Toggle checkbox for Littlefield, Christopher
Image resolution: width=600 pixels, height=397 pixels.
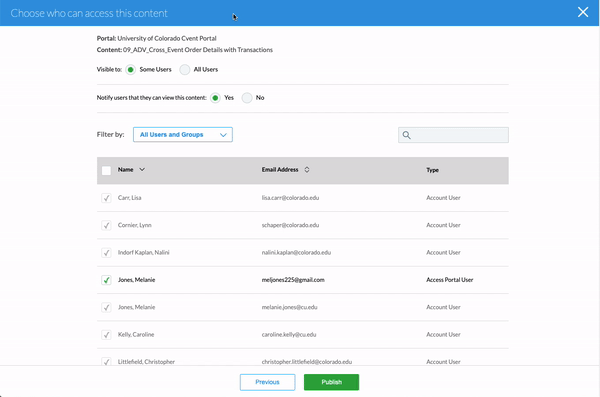(x=106, y=361)
